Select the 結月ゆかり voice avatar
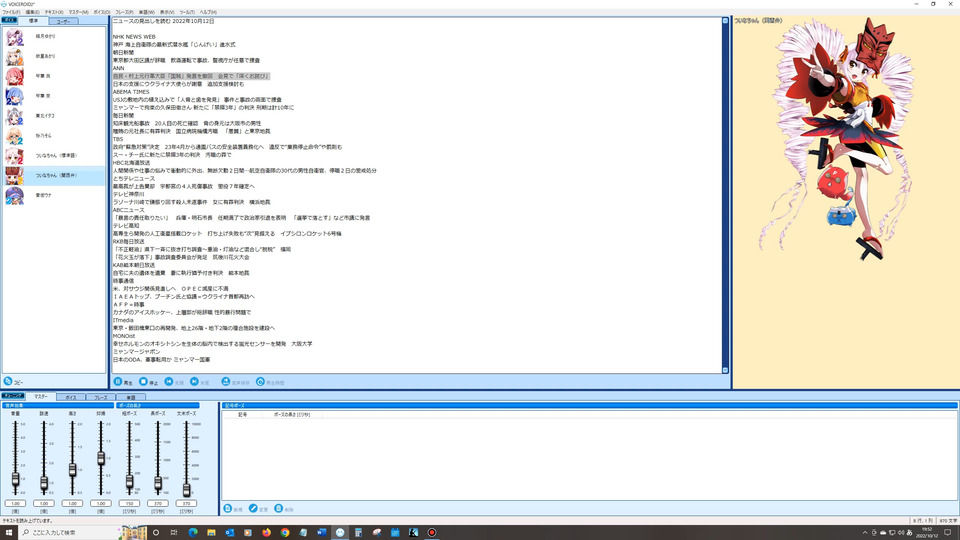Viewport: 960px width, 540px height. (x=15, y=37)
